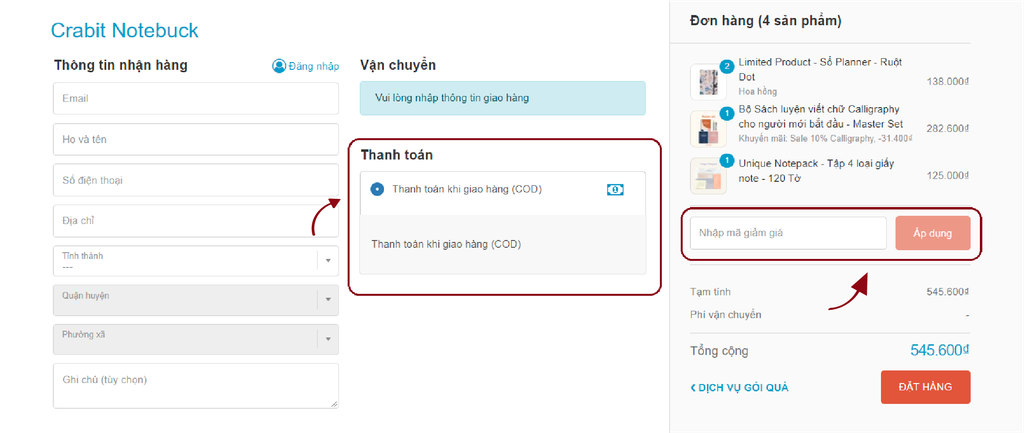Select Thanh toán khi giao hàng radio button

[377, 189]
